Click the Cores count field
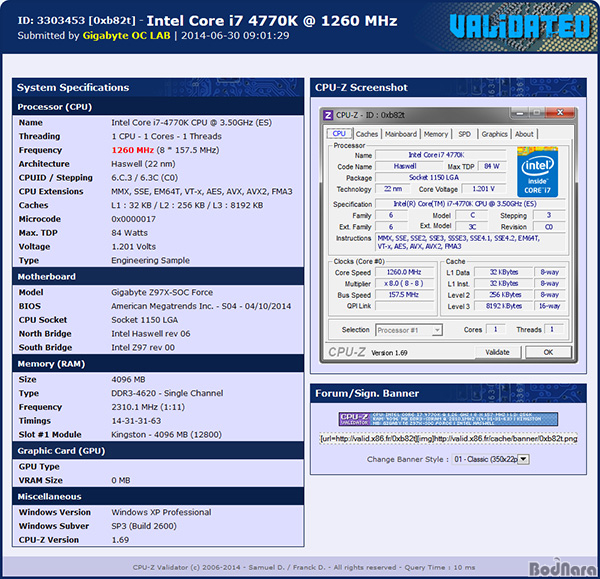 [x=496, y=329]
